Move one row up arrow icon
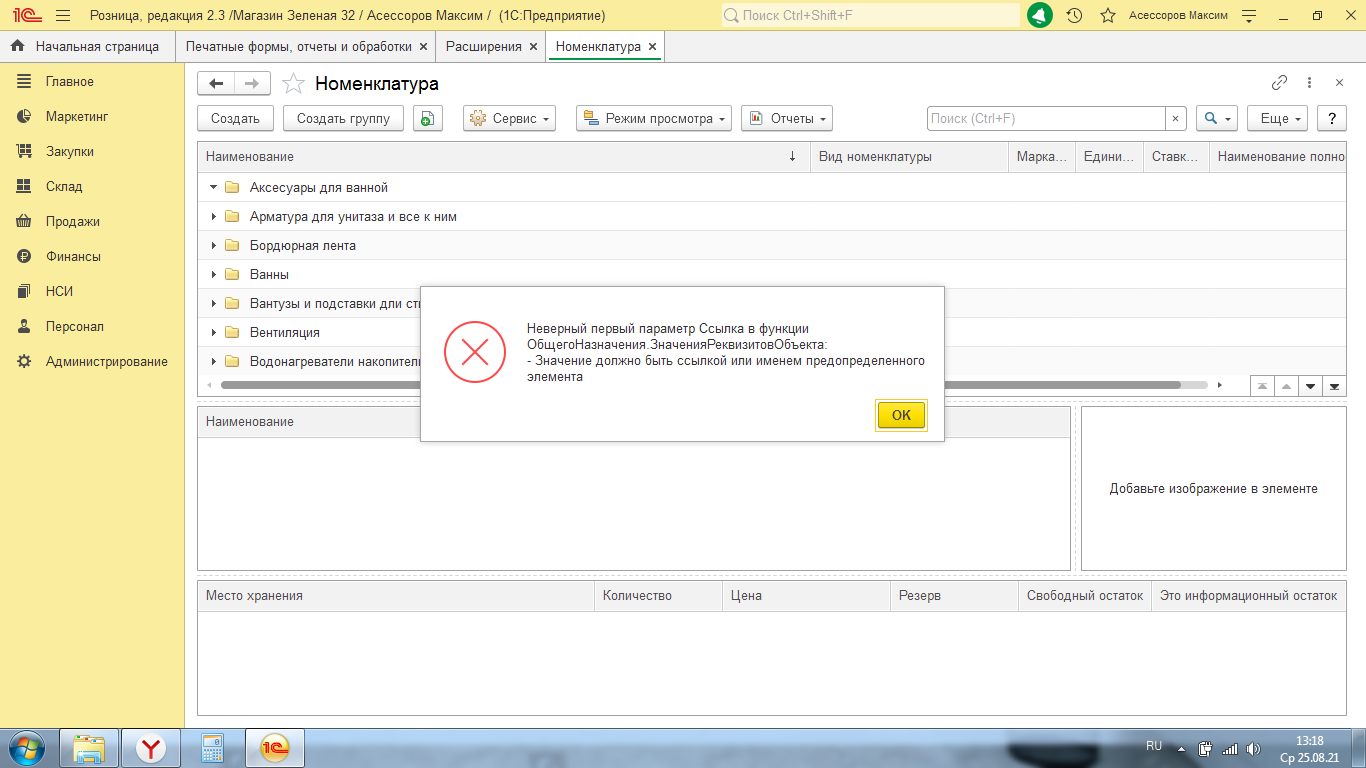 (x=1287, y=386)
